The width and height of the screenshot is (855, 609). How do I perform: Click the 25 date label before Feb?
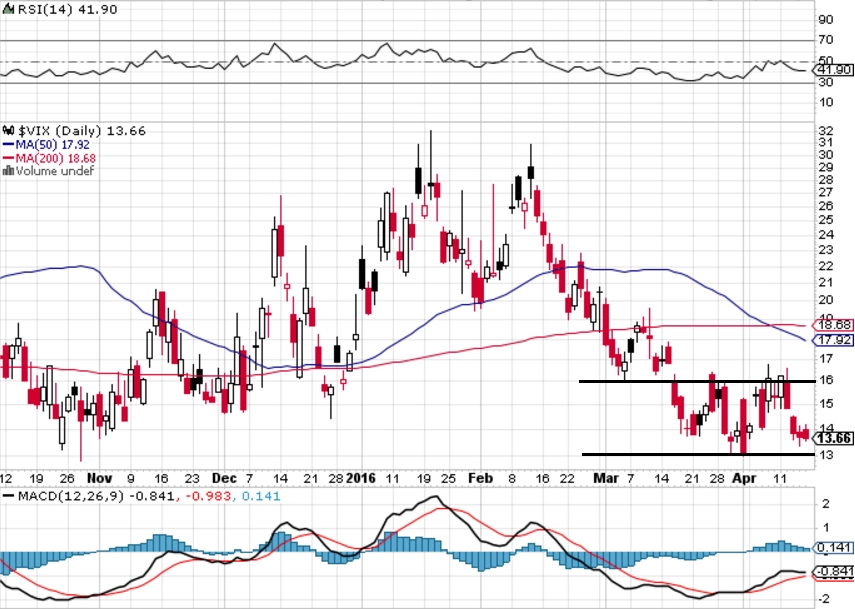coord(448,479)
